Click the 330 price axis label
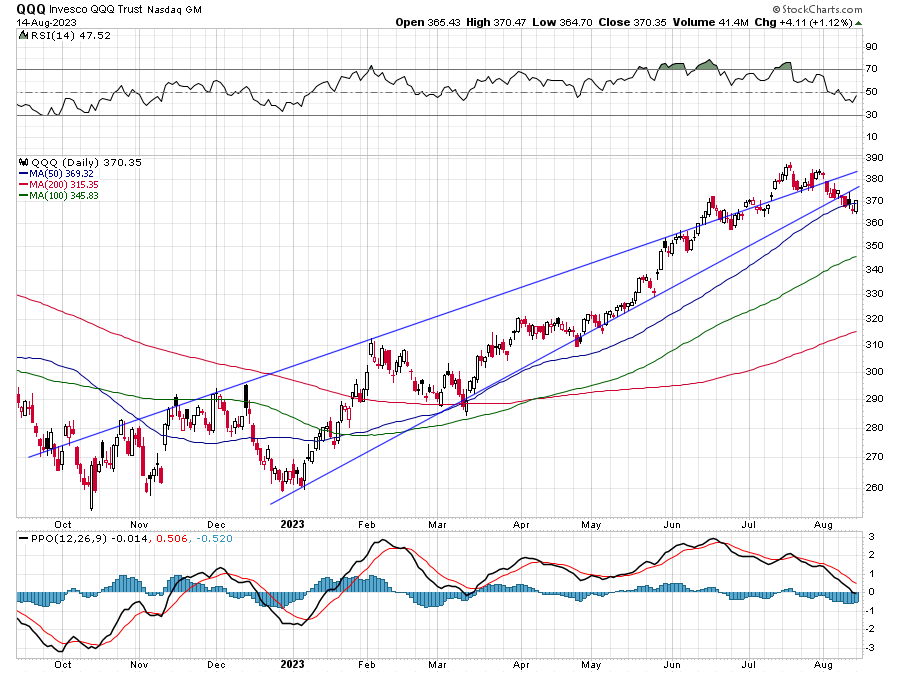The height and width of the screenshot is (673, 900). (x=874, y=294)
